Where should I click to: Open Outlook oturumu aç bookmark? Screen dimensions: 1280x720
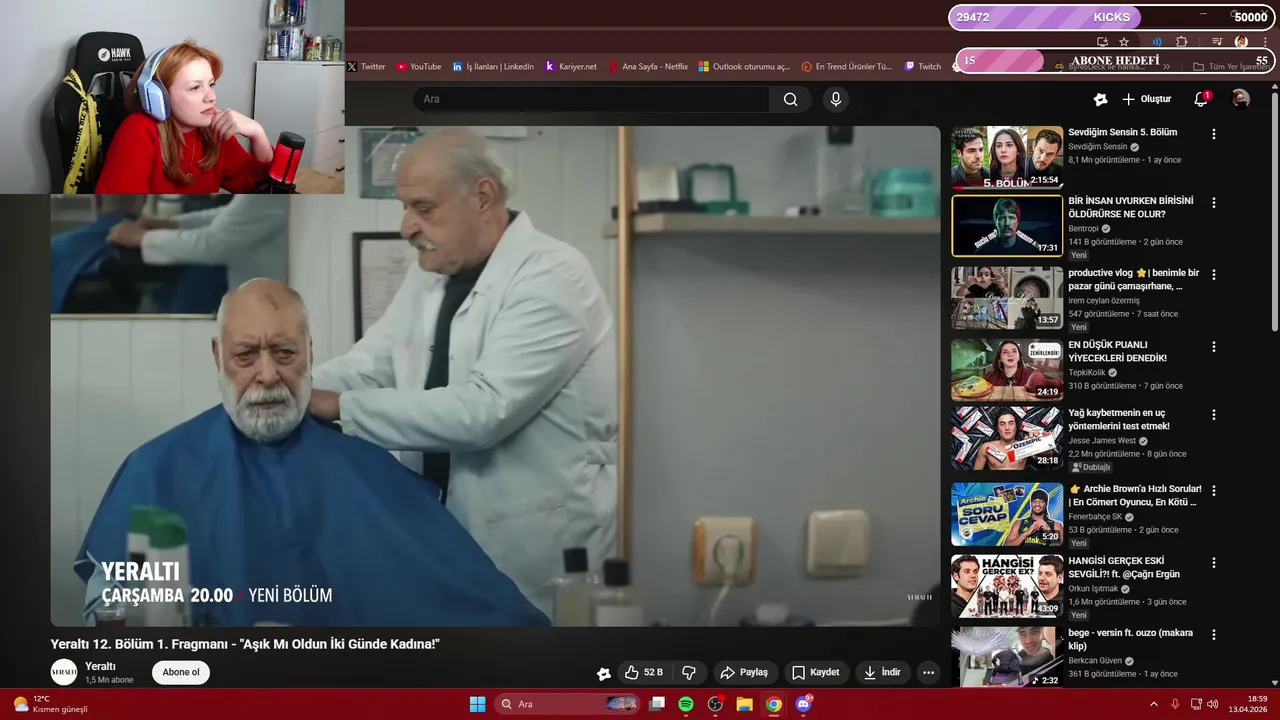point(745,66)
